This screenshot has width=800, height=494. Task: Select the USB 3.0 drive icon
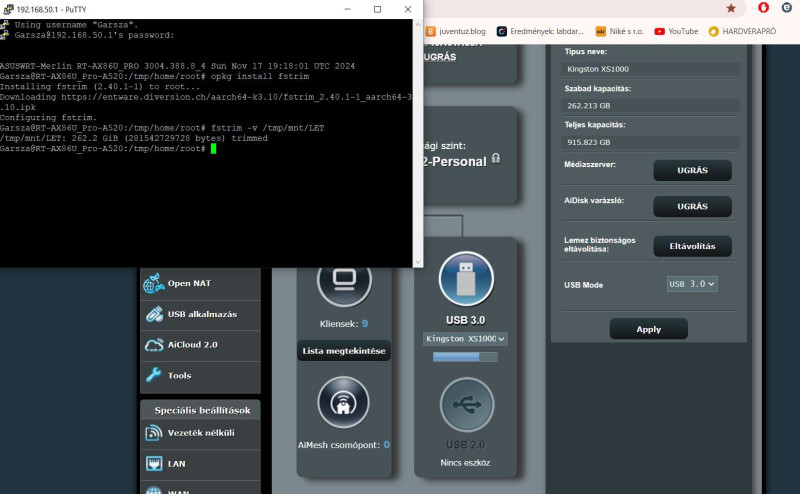pyautogui.click(x=466, y=279)
